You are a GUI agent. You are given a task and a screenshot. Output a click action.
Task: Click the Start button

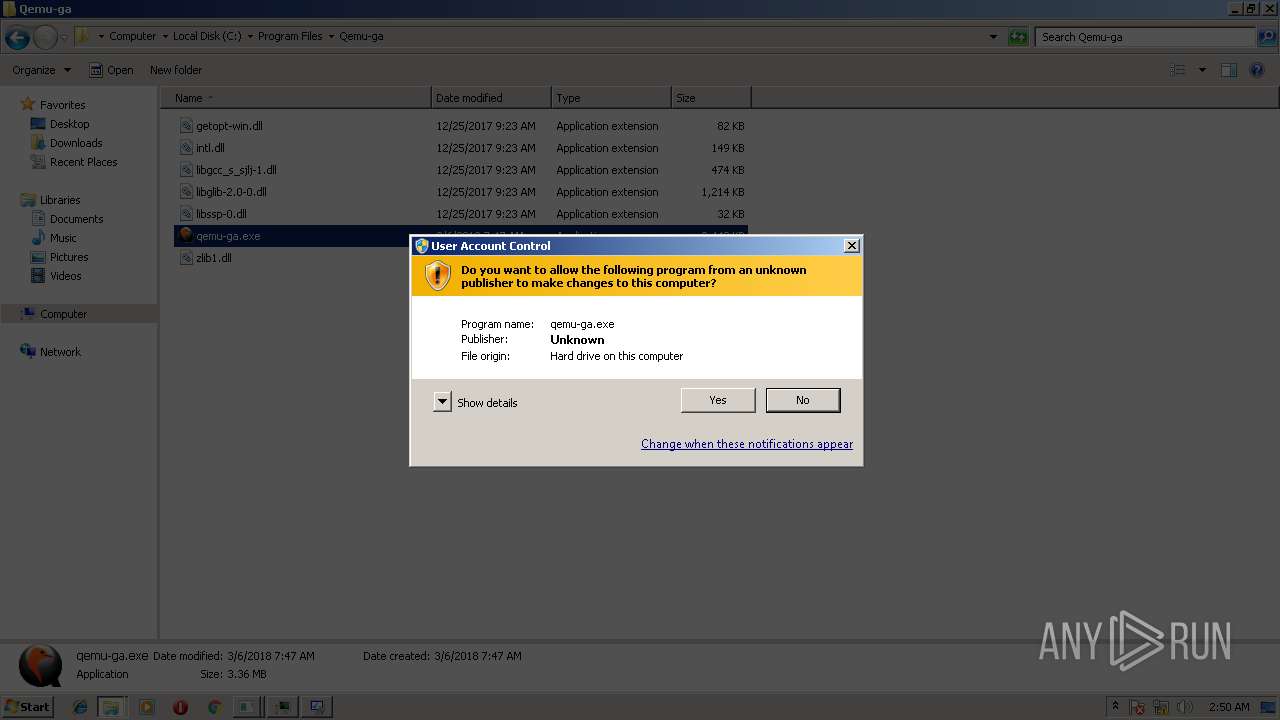27,707
